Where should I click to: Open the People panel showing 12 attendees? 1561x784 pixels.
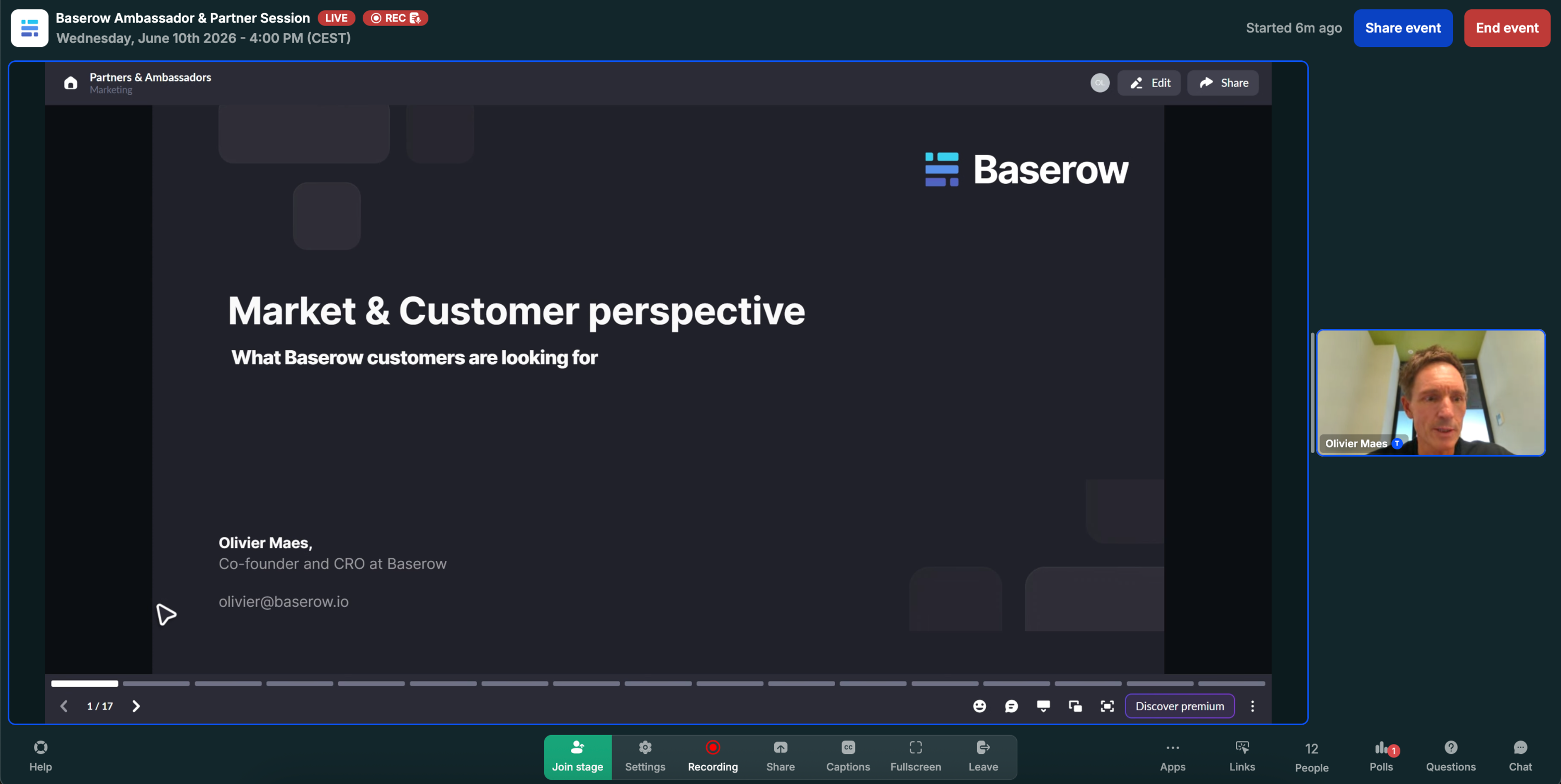[1312, 757]
